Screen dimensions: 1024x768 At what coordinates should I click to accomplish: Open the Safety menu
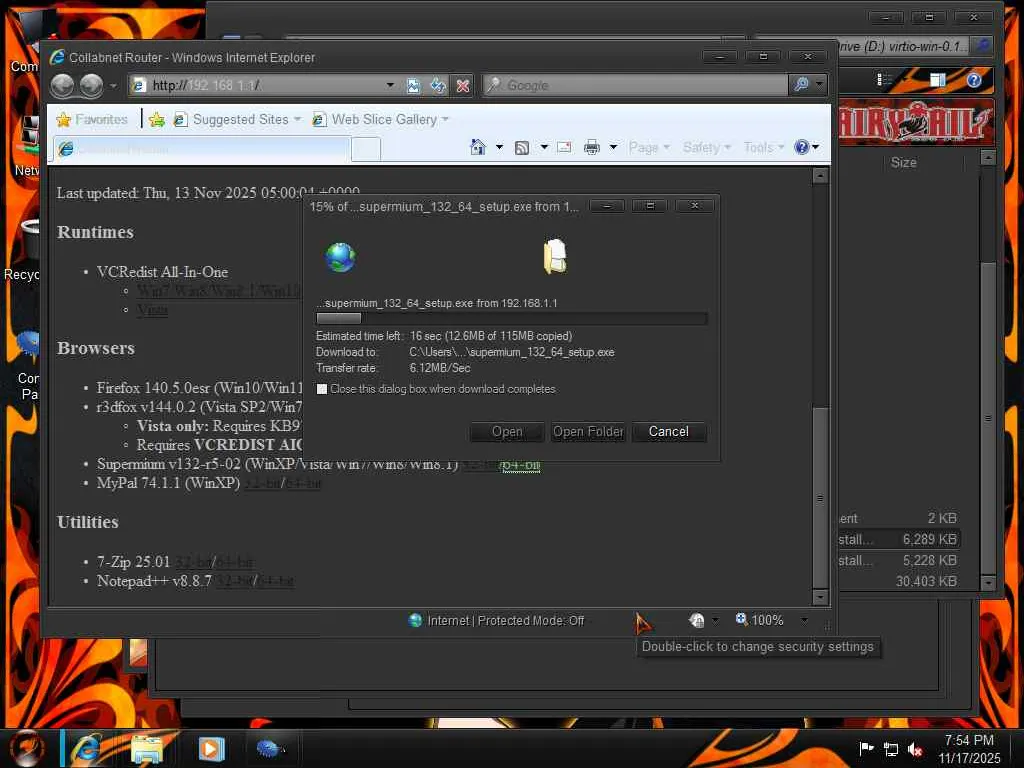707,148
